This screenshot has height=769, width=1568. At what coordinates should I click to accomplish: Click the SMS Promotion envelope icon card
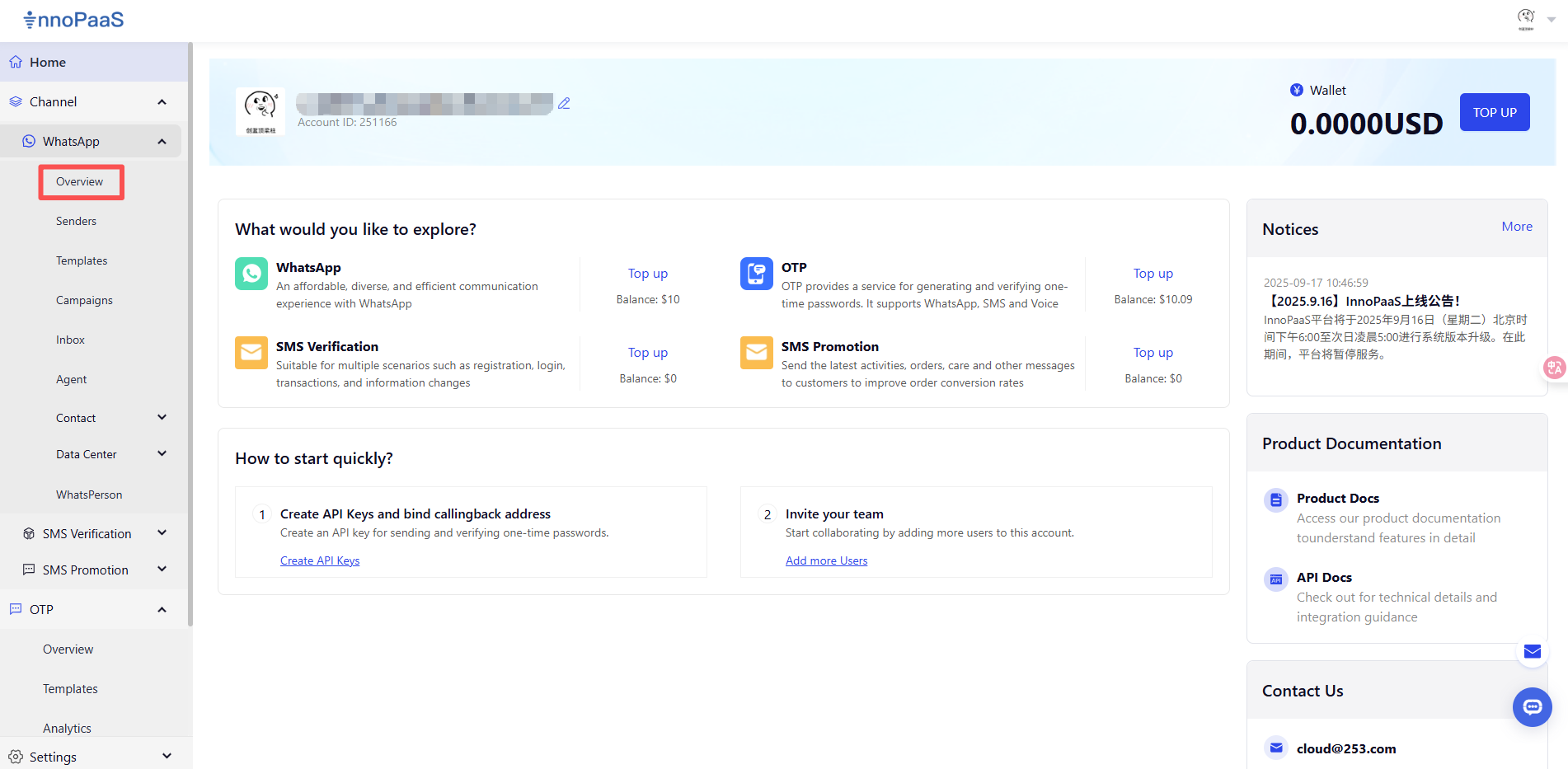[x=757, y=353]
